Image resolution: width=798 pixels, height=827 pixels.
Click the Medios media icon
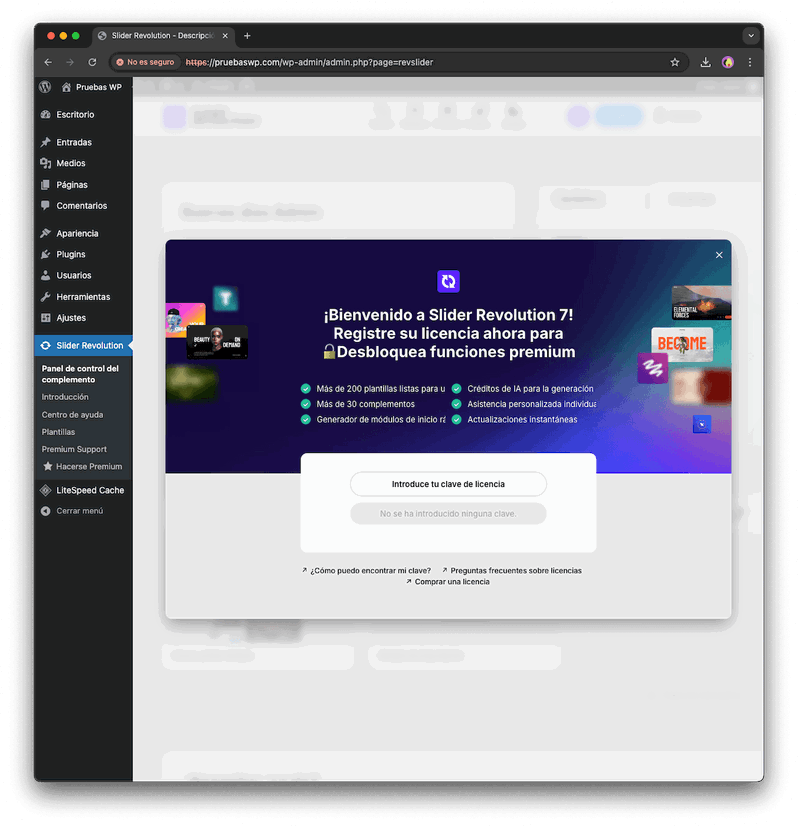[46, 164]
